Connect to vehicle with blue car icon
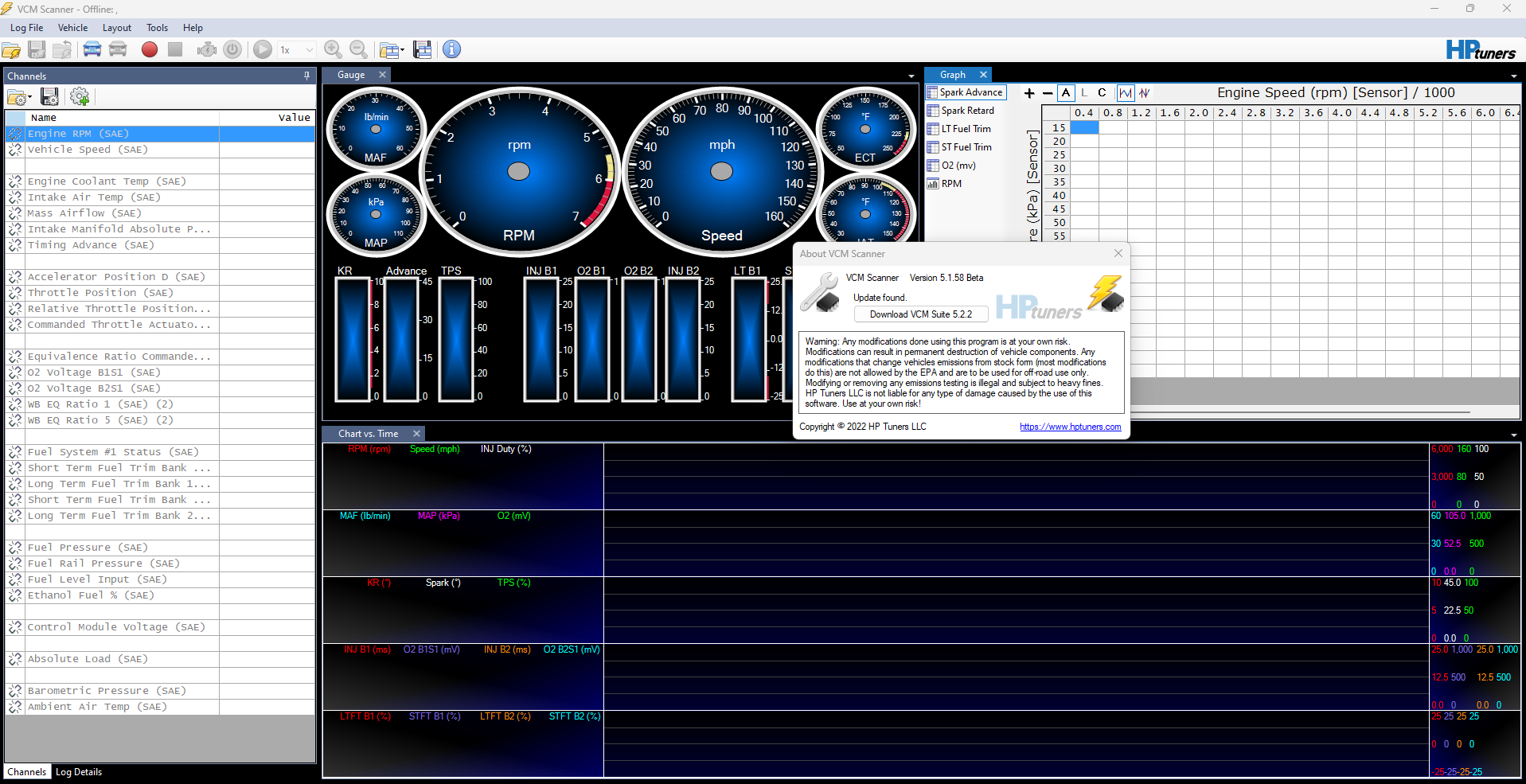This screenshot has width=1526, height=784. point(92,49)
